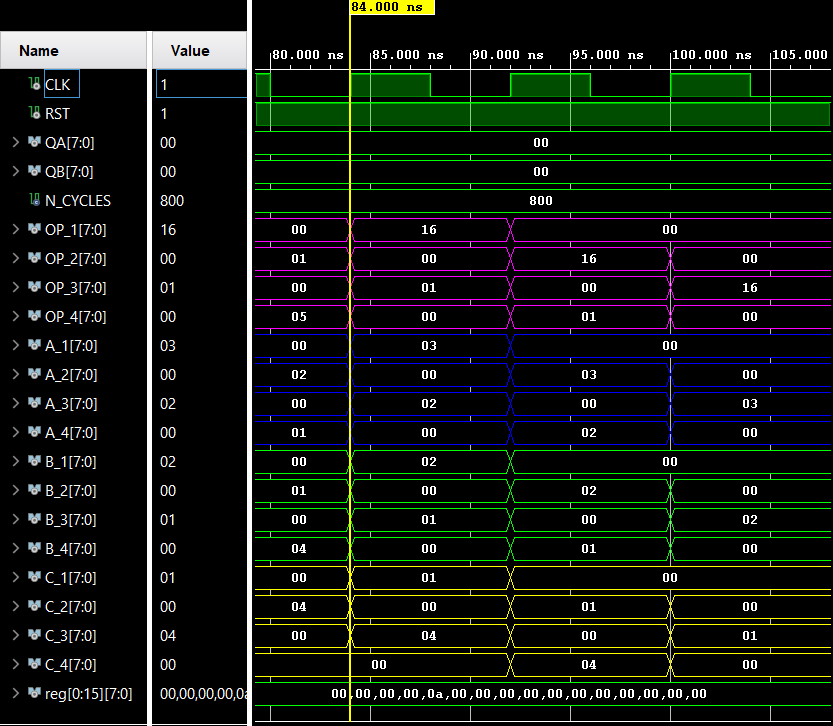The image size is (833, 726).
Task: Click the A_4[7:0] bus icon
Action: pyautogui.click(x=35, y=432)
